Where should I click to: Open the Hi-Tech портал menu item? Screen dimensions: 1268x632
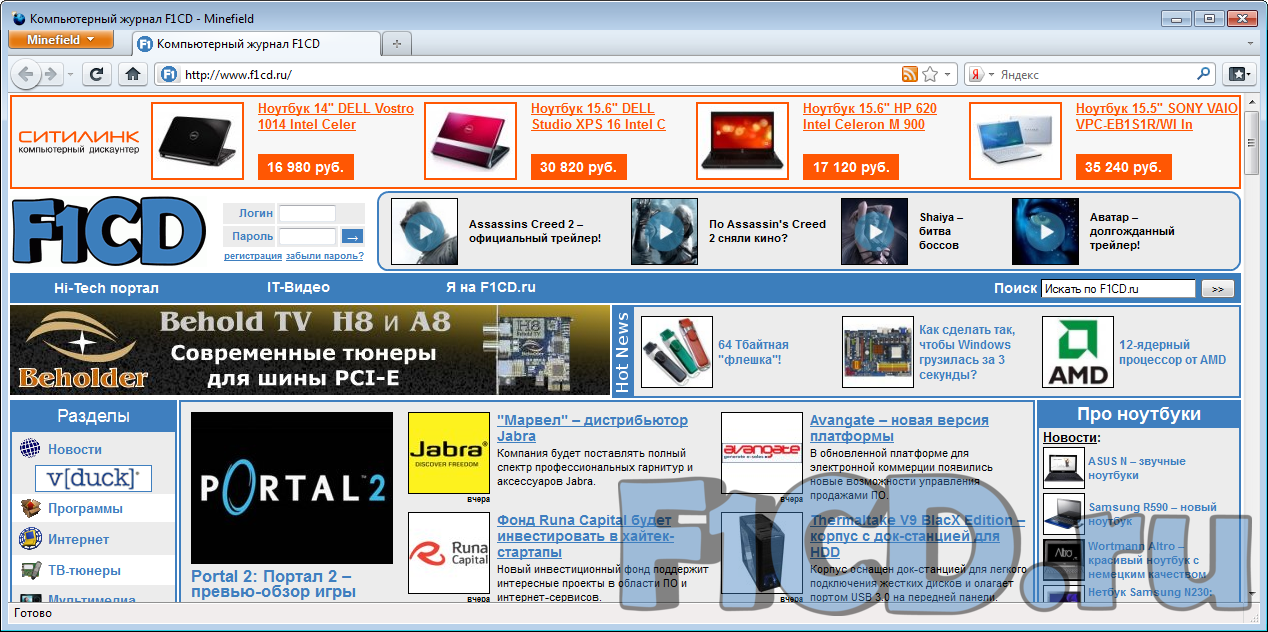(x=106, y=288)
